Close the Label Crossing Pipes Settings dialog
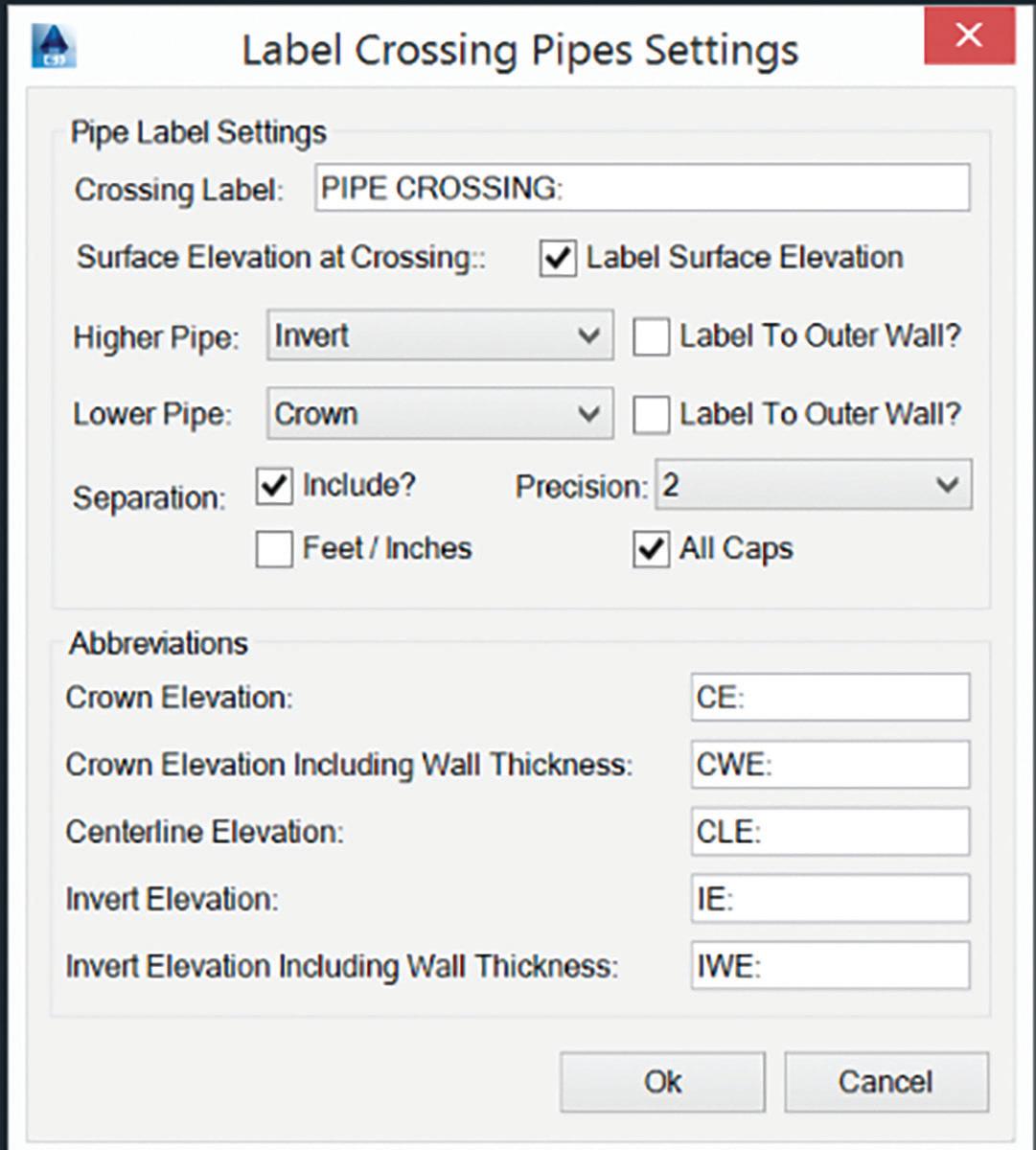 tap(968, 37)
